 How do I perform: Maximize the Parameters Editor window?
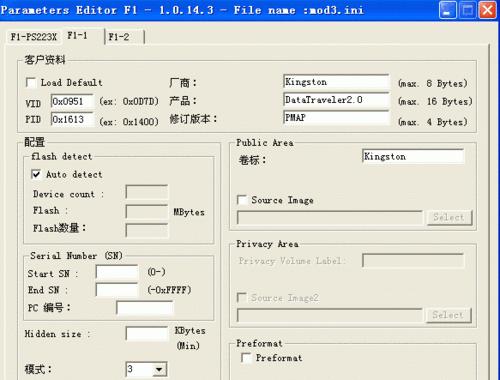(468, 10)
